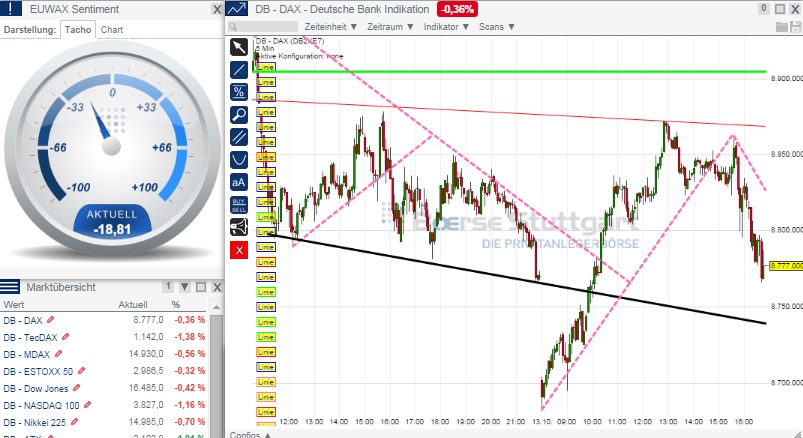Open the Zeiteinheit dropdown menu
803x438 pixels.
330,27
